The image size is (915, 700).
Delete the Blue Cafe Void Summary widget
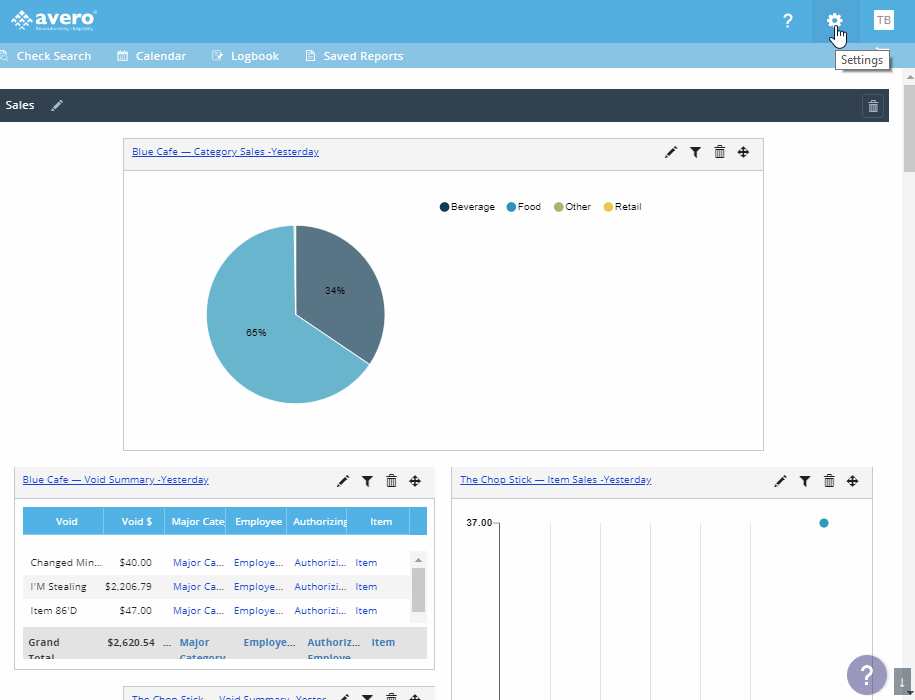391,481
